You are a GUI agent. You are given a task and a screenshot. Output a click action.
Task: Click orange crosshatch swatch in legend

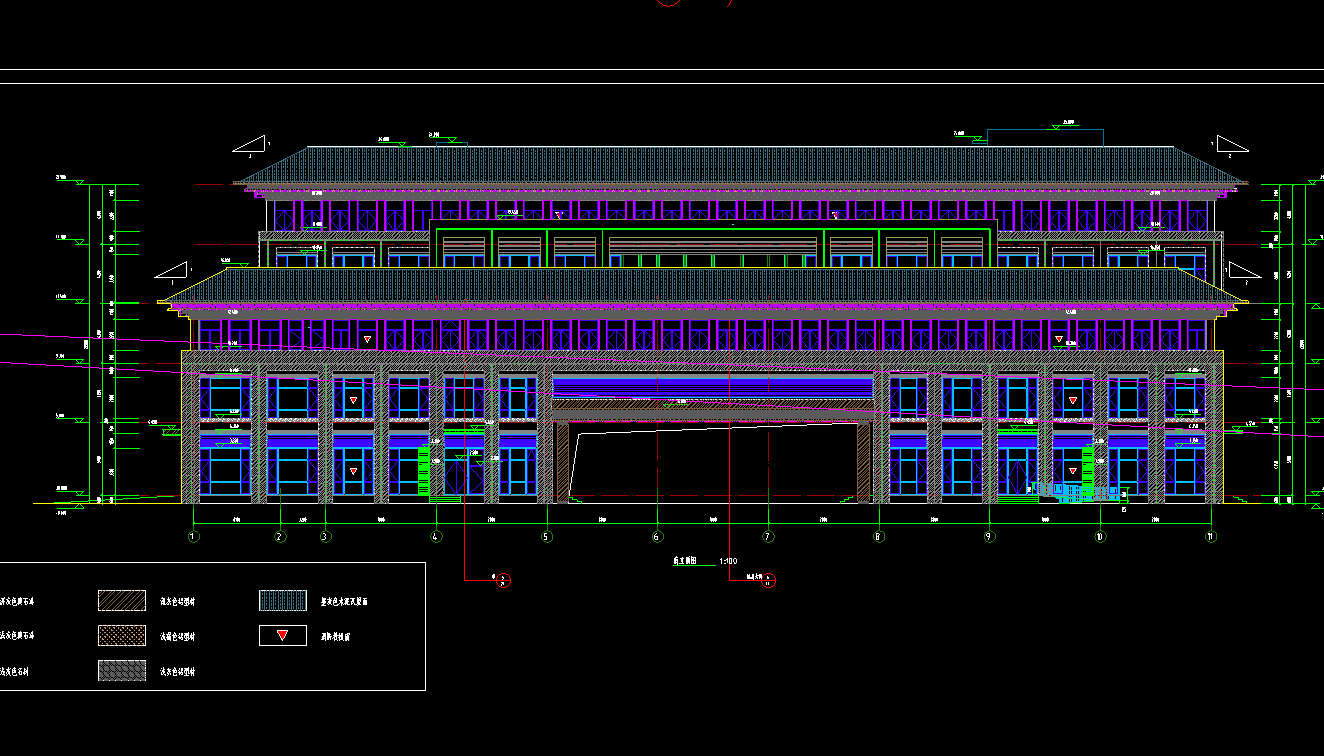pyautogui.click(x=121, y=635)
